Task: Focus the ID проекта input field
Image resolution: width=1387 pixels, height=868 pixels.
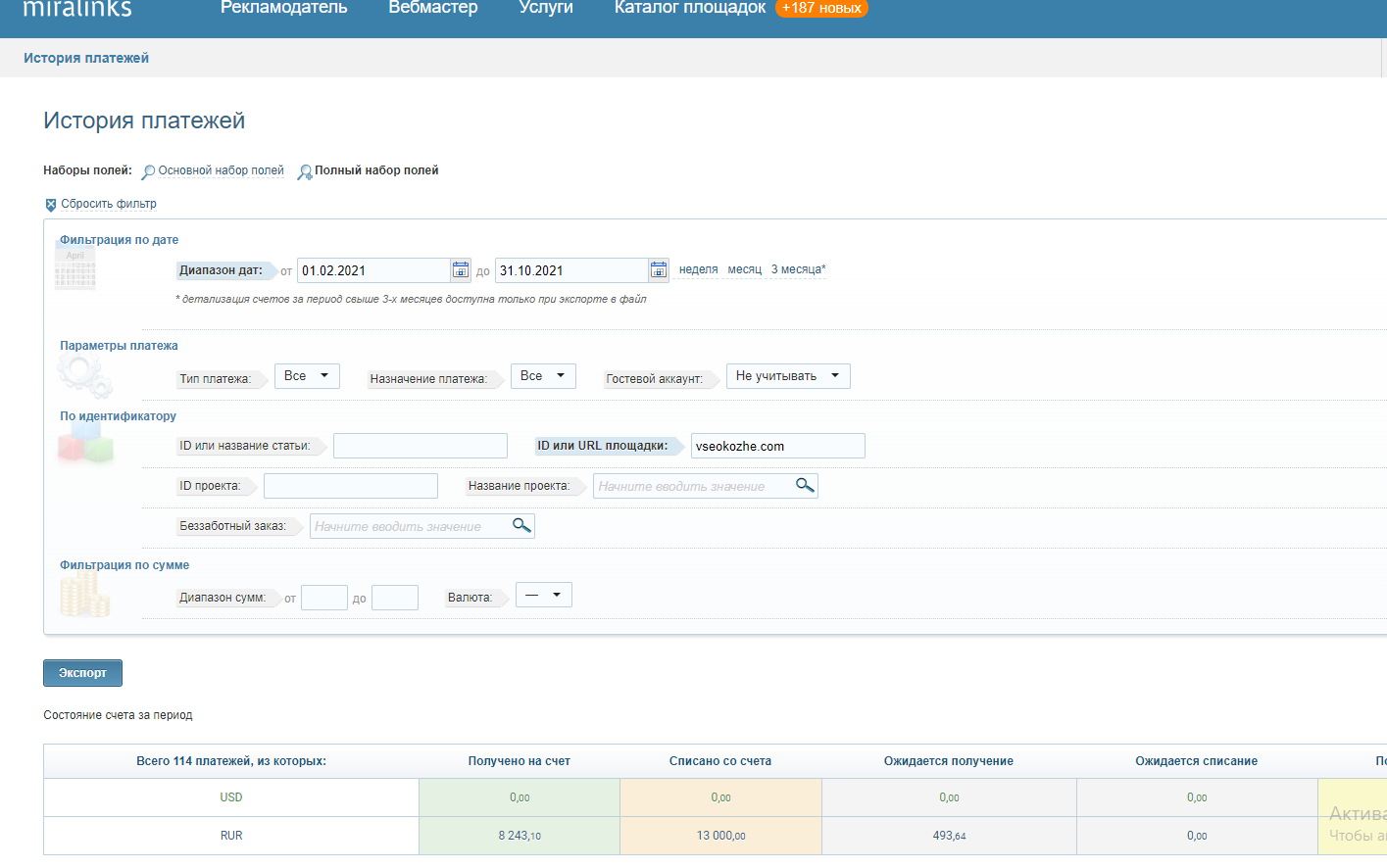Action: [x=350, y=486]
